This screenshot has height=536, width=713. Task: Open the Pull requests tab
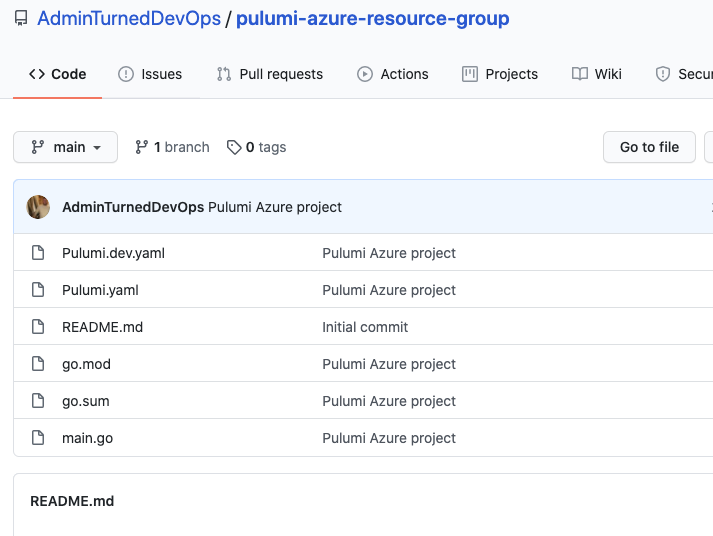tap(270, 74)
